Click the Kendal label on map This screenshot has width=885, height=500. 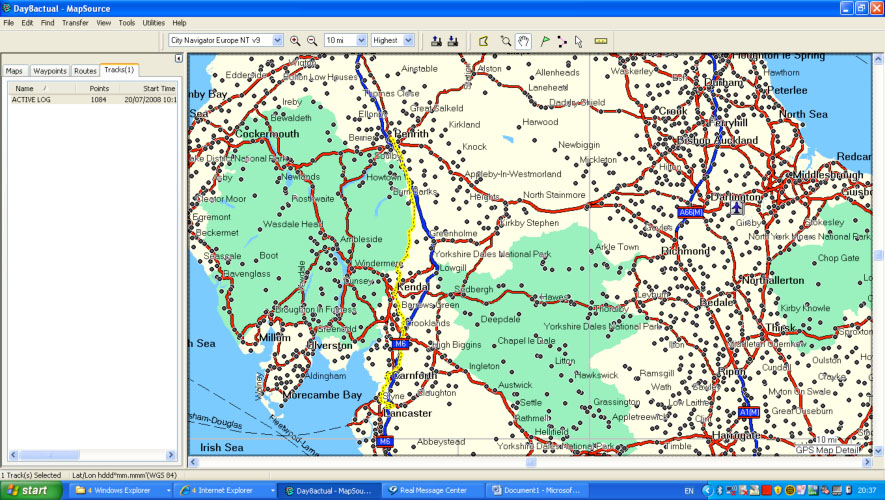tap(413, 287)
